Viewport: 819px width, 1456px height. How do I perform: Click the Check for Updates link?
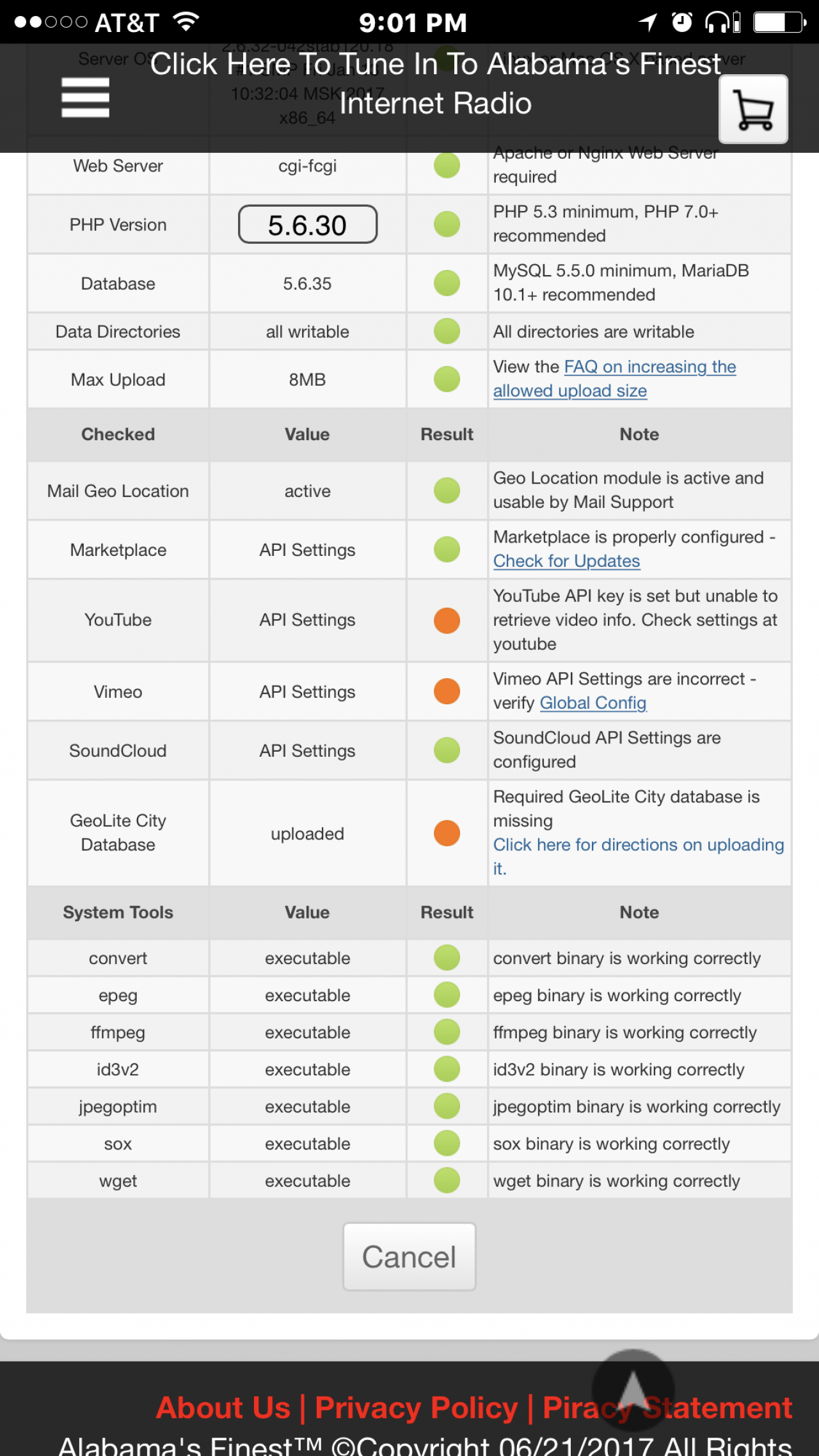[566, 561]
